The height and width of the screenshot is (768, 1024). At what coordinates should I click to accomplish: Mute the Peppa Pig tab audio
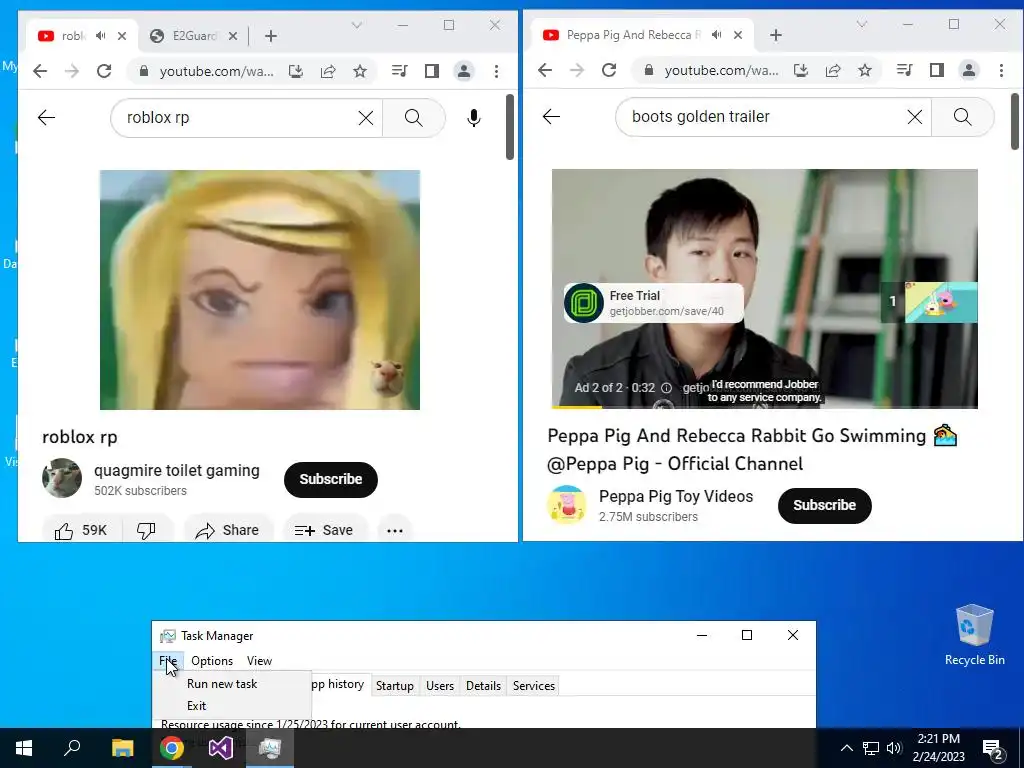coord(716,35)
